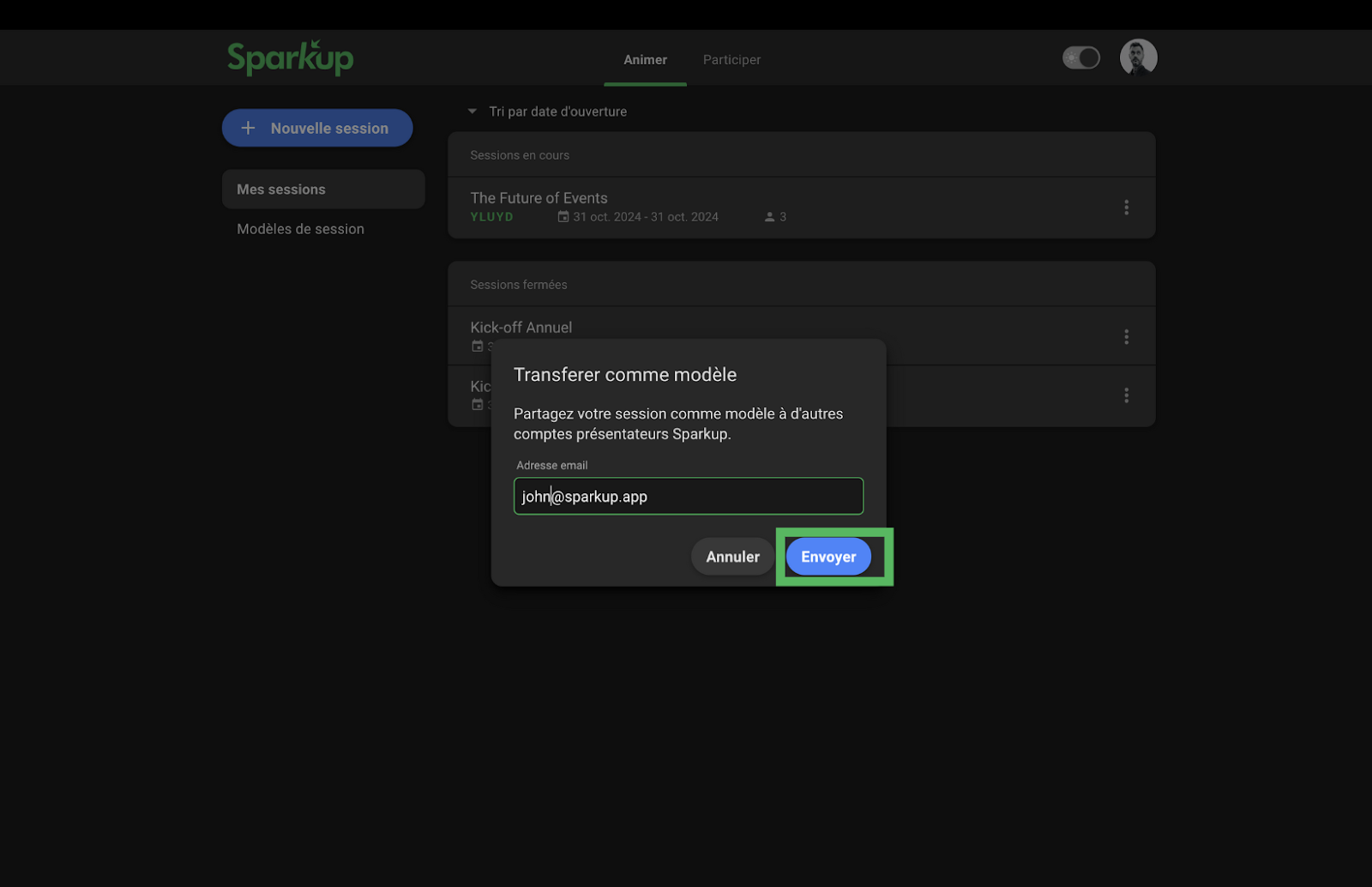Click the Sparkup logo
The height and width of the screenshot is (887, 1372).
pyautogui.click(x=290, y=58)
